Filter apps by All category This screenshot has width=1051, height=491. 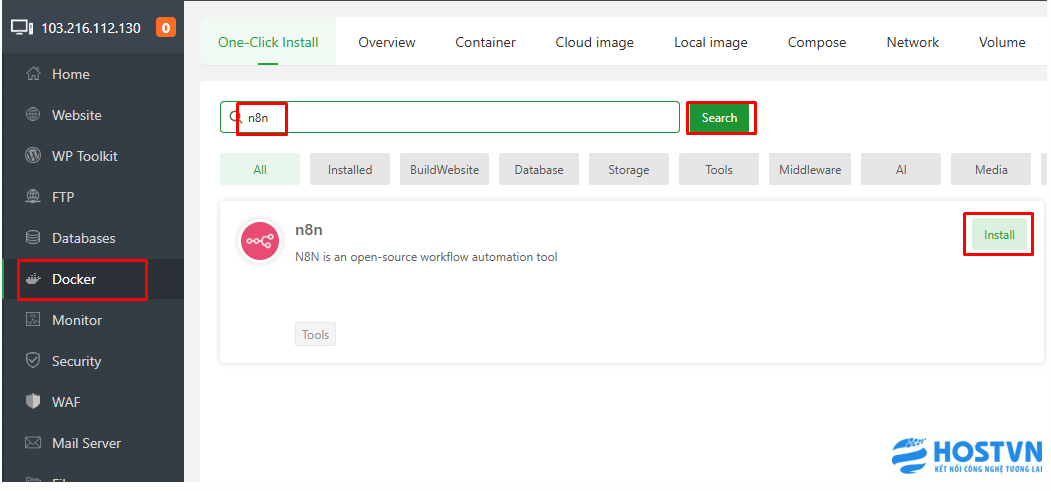point(260,169)
